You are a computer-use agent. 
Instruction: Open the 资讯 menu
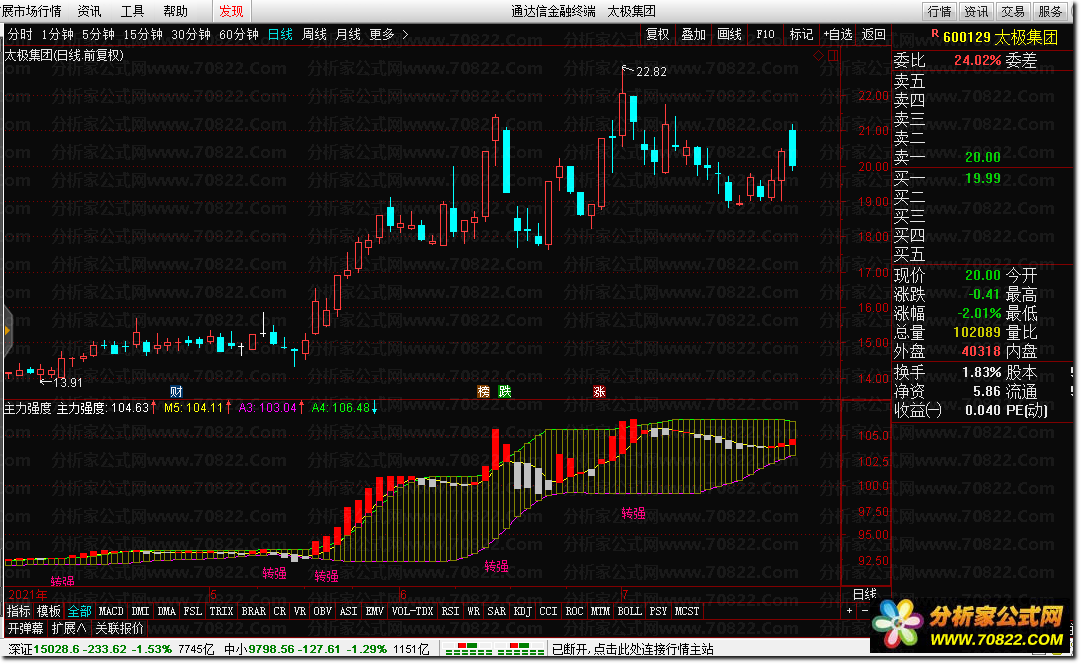coord(89,11)
